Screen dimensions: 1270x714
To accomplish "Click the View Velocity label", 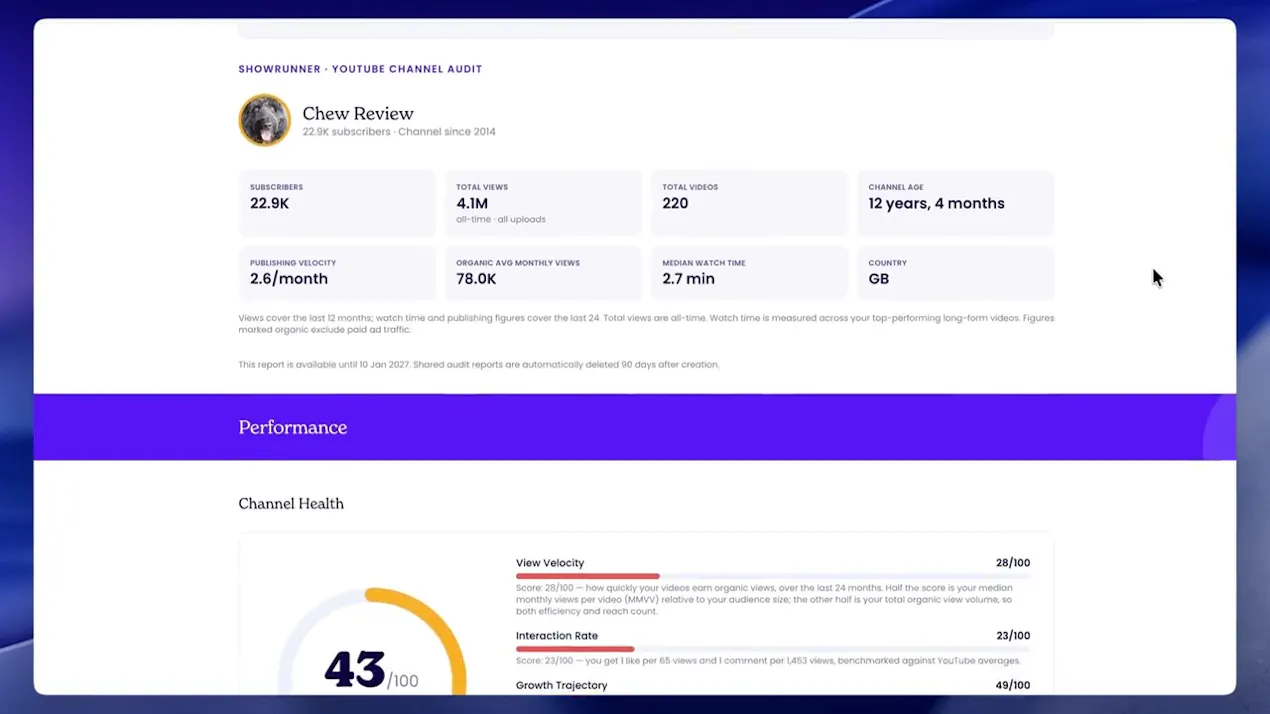I will pos(550,563).
